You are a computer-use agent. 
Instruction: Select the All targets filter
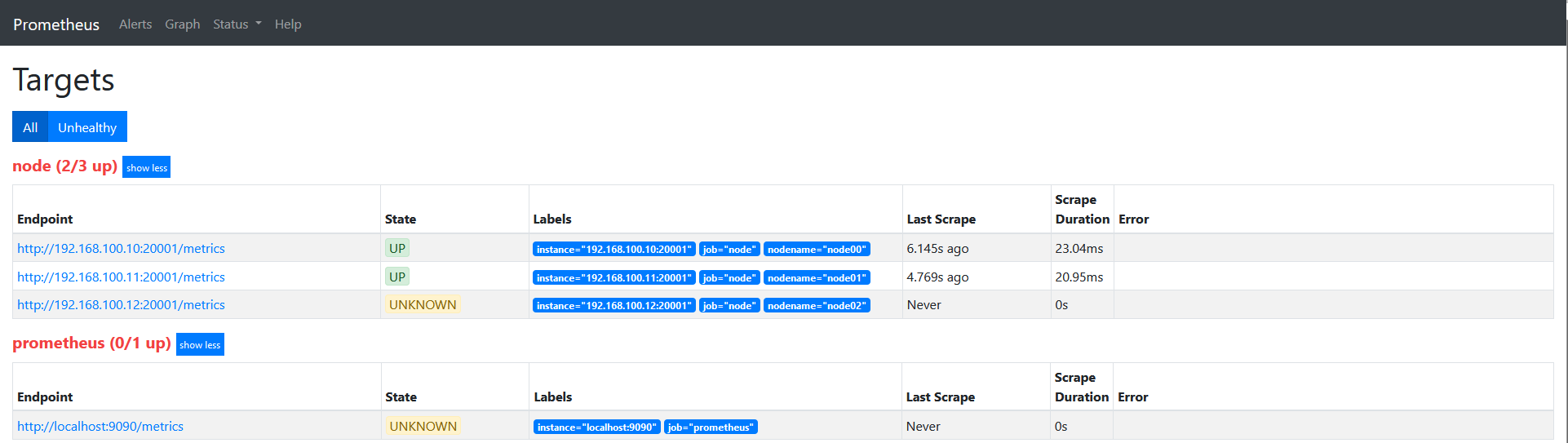tap(30, 127)
